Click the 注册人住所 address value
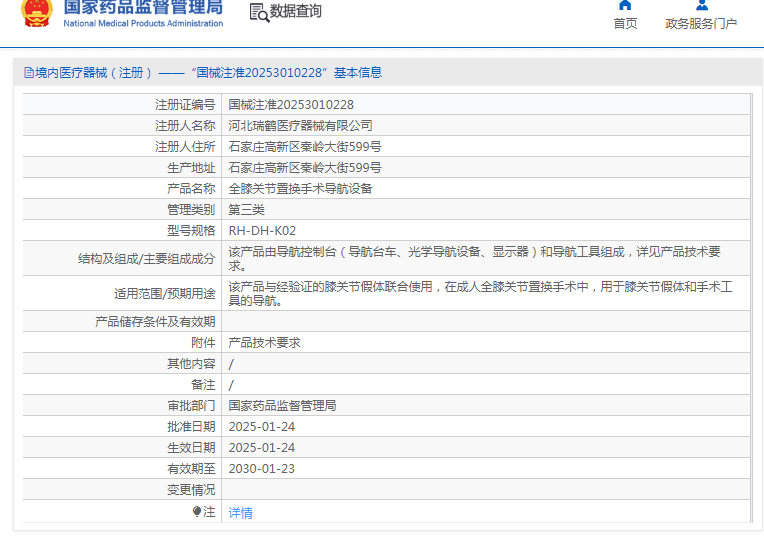 [x=305, y=147]
